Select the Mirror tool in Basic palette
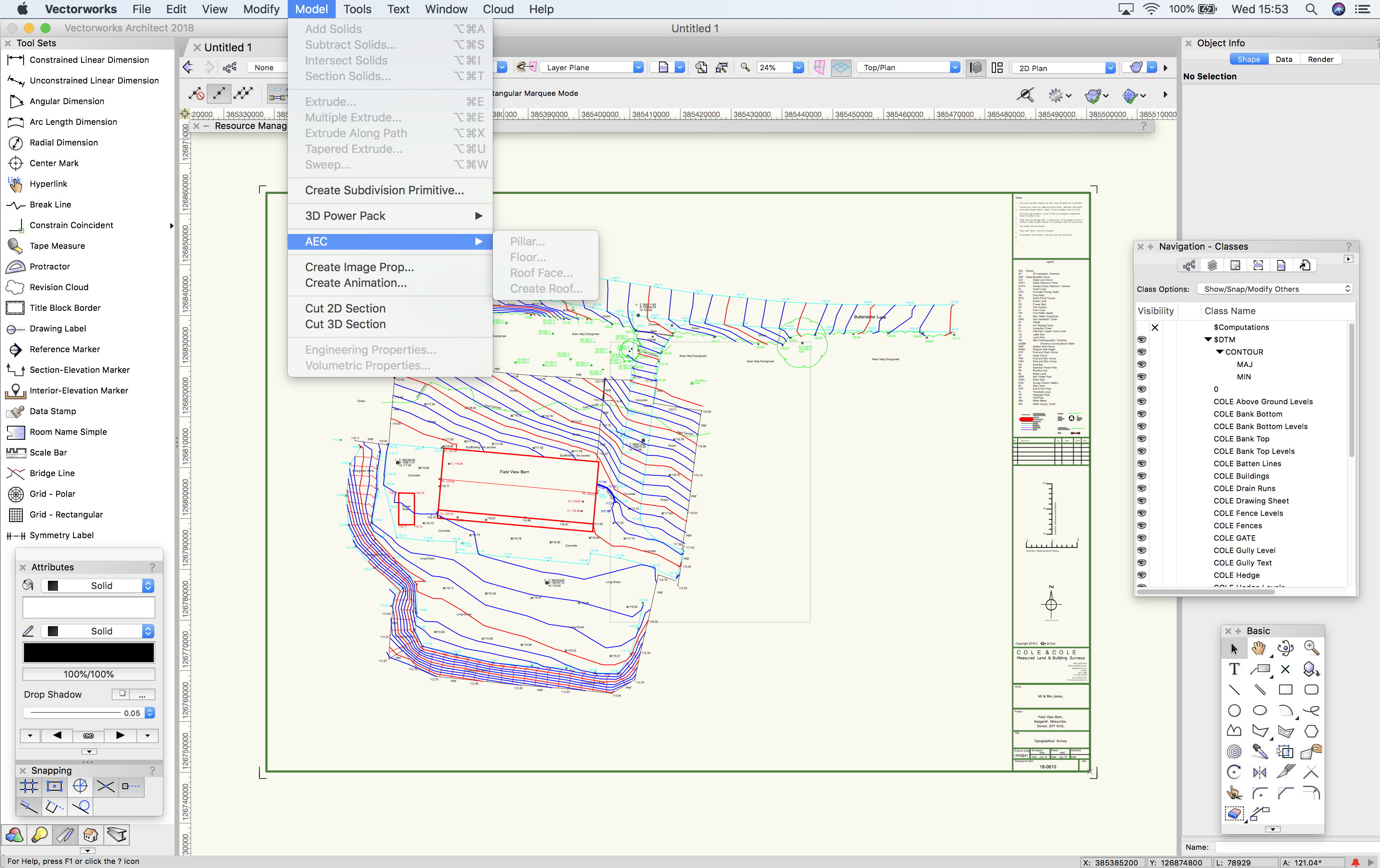 [1259, 773]
